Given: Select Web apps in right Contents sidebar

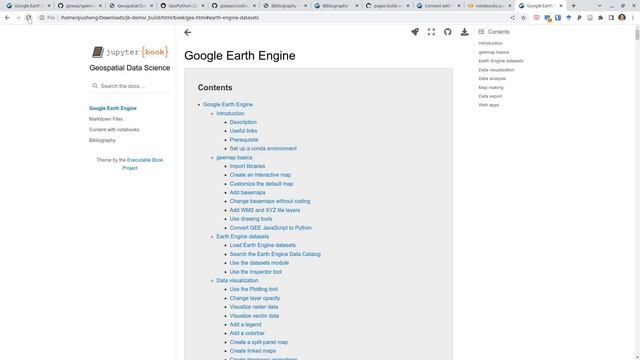Looking at the screenshot, I should tap(489, 105).
